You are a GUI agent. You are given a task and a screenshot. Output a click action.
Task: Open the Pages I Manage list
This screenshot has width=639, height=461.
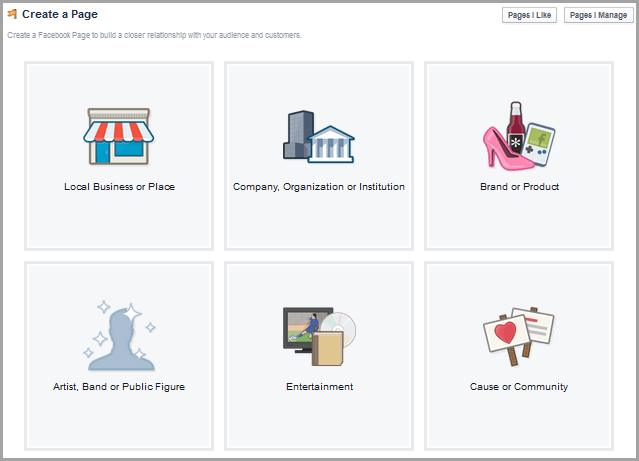point(598,15)
